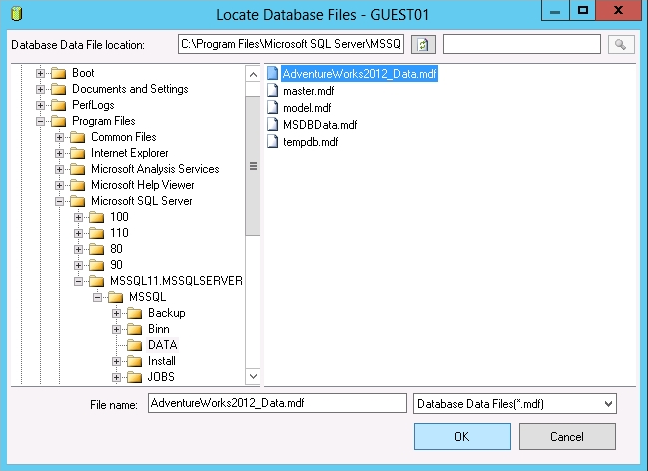Viewport: 648px width, 471px height.
Task: Click the DATA folder icon
Action: 135,345
